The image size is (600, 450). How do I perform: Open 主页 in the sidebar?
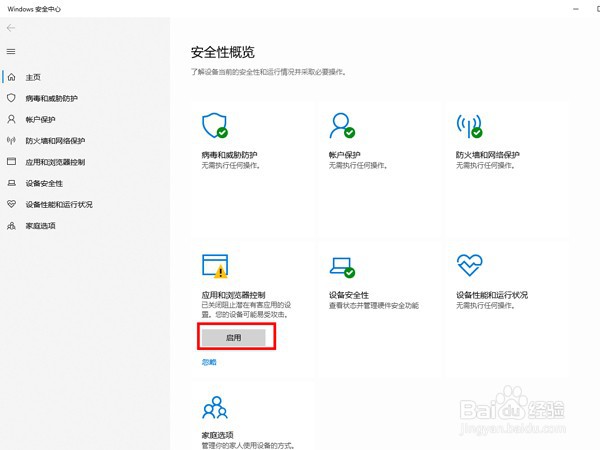point(33,77)
